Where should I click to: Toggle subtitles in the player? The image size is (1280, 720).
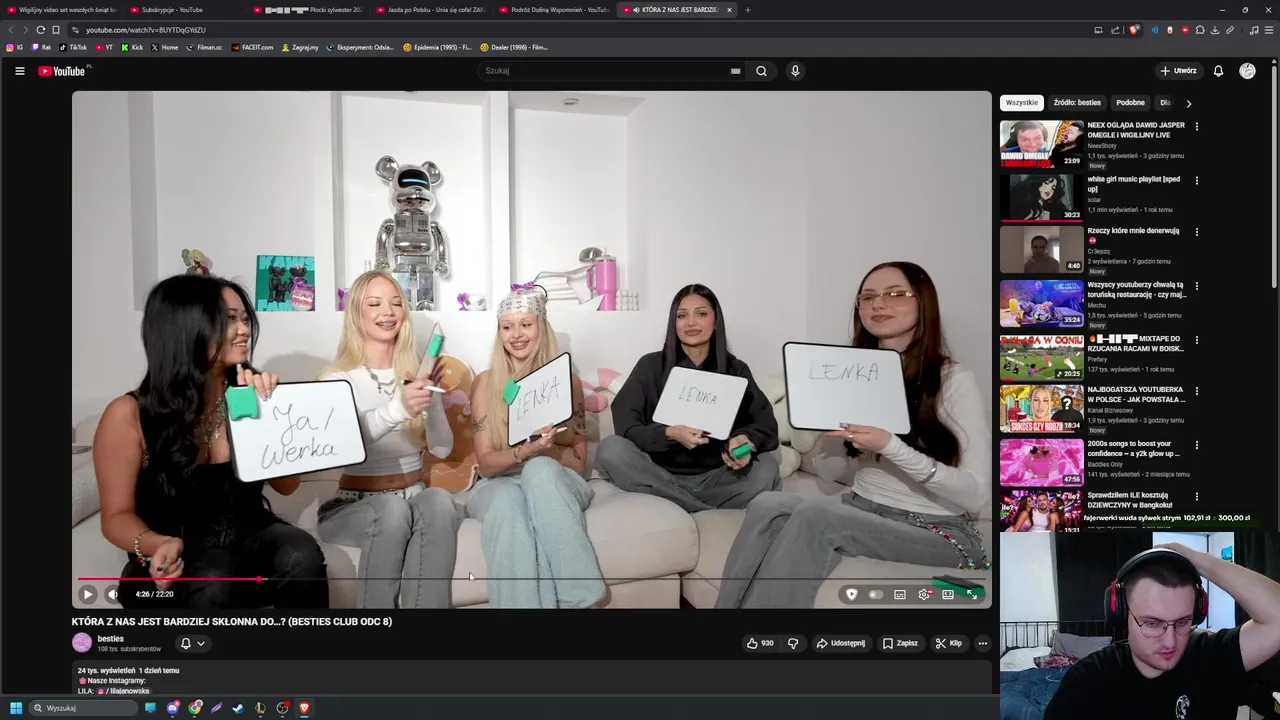click(900, 594)
